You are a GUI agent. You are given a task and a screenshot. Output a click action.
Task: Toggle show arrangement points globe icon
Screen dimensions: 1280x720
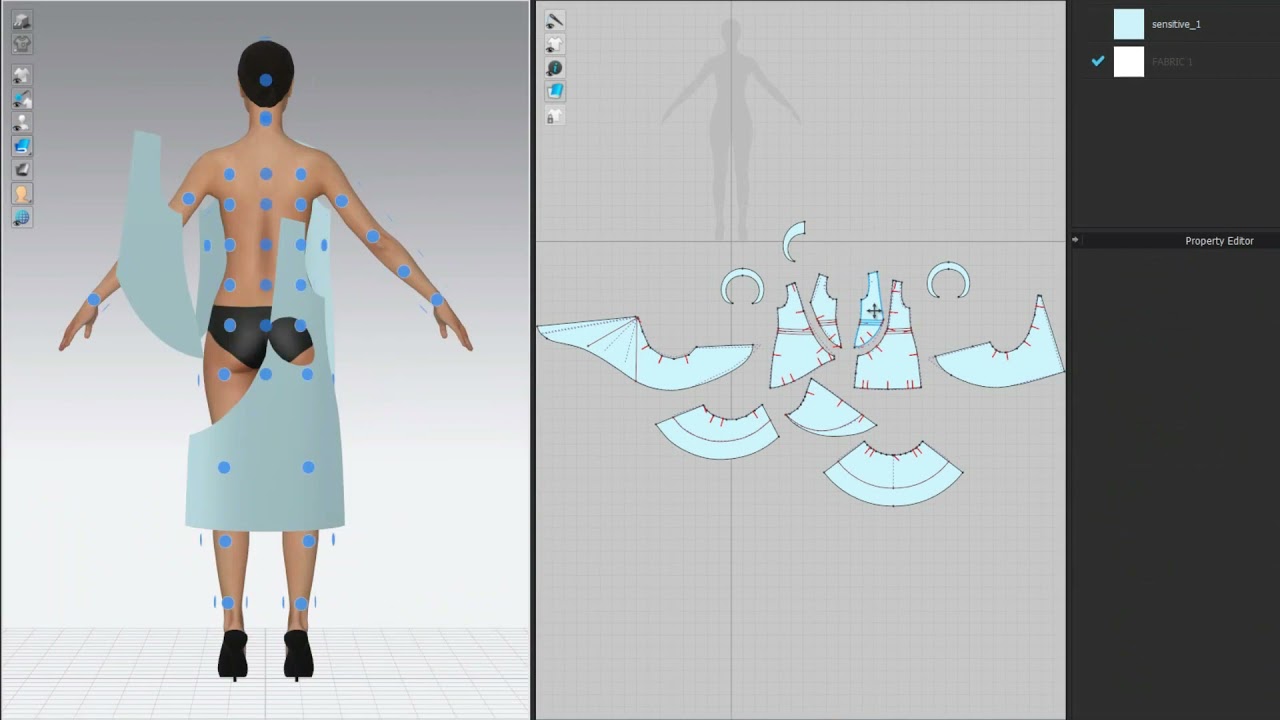point(21,217)
